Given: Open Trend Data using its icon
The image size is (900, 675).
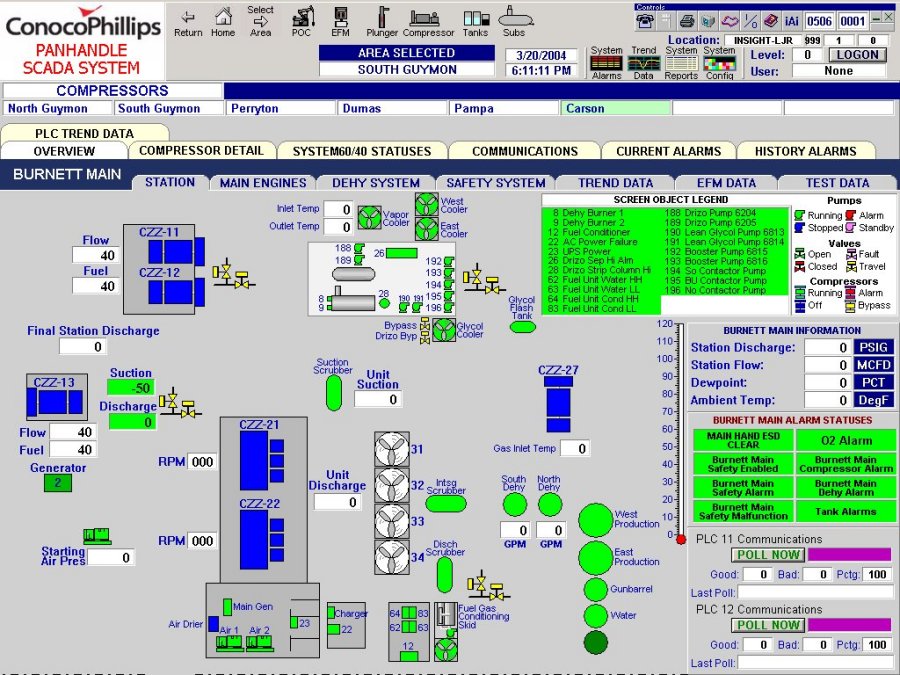Looking at the screenshot, I should point(645,62).
